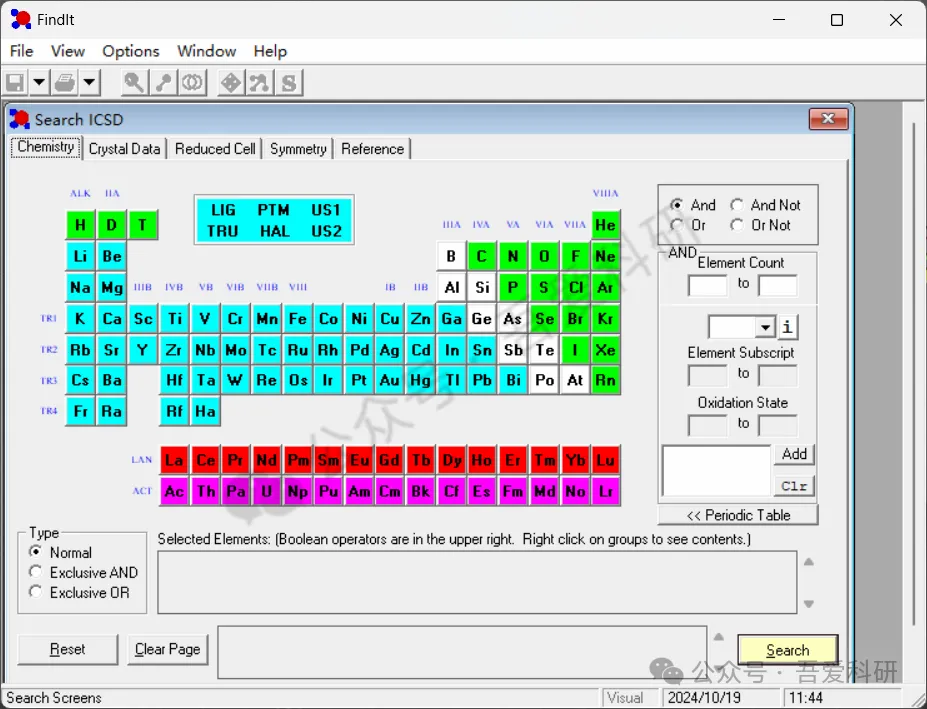Pick the Li element tile
Screen dimensions: 927x709
pyautogui.click(x=80, y=256)
